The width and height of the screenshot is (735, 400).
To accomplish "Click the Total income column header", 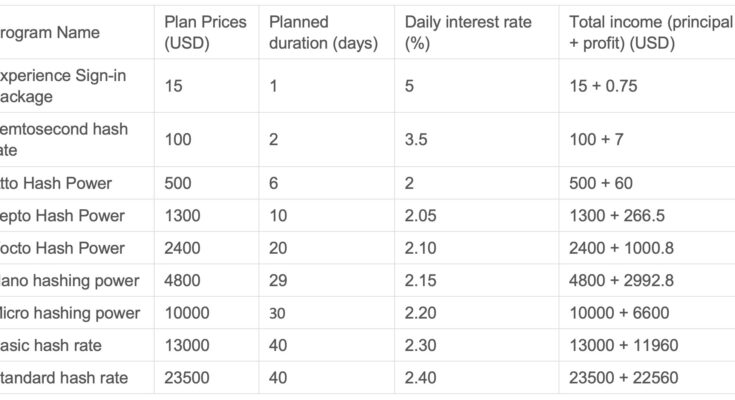I will [652, 32].
